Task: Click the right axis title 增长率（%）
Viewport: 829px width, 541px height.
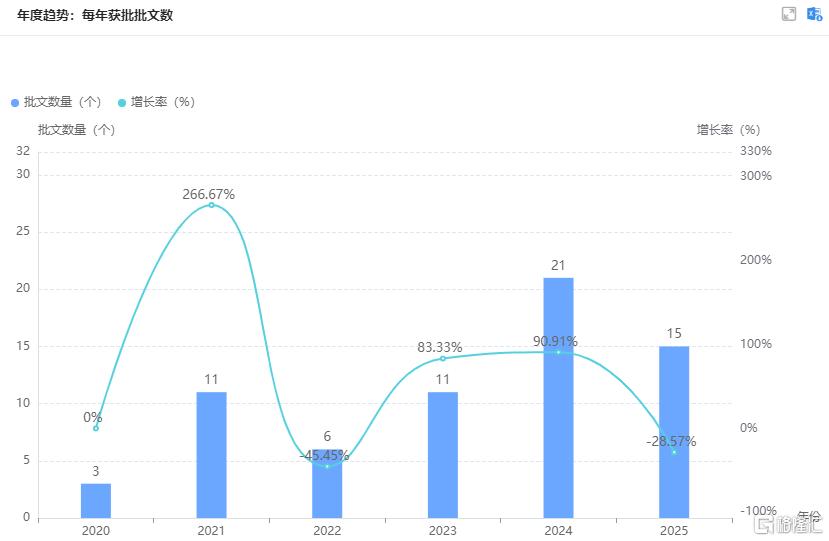Action: [729, 130]
